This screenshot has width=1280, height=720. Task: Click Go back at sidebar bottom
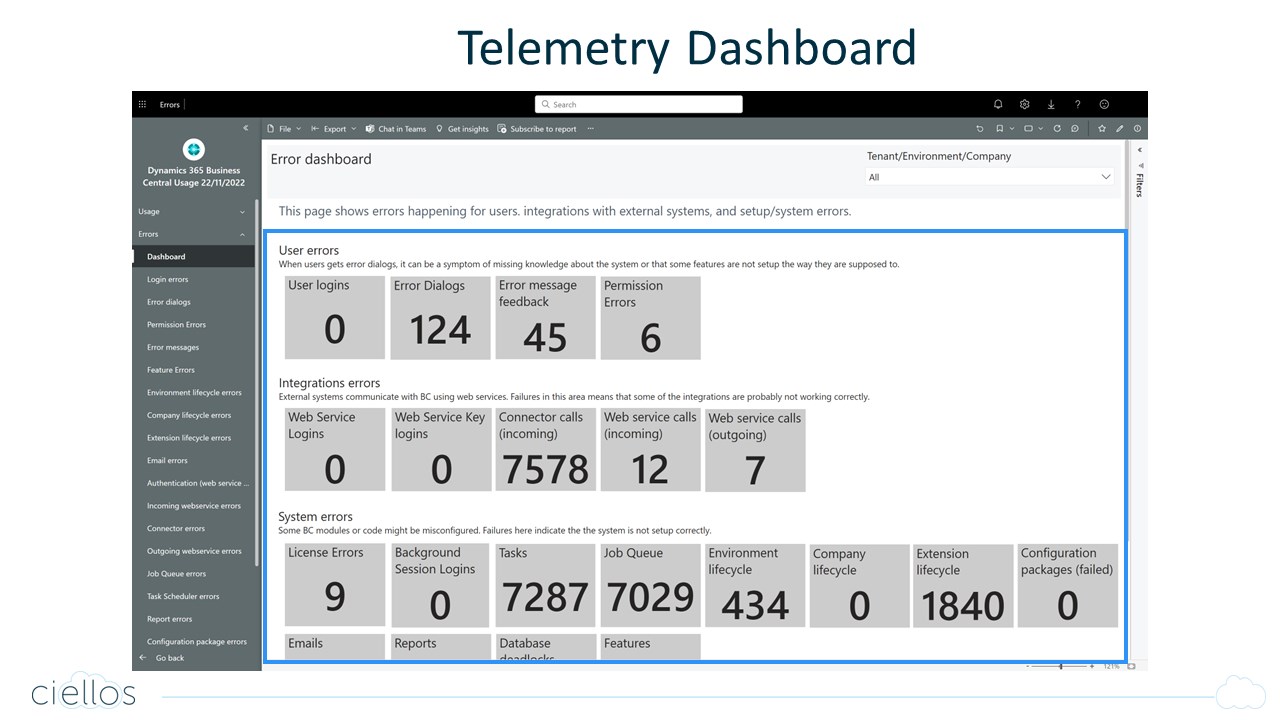[x=162, y=658]
